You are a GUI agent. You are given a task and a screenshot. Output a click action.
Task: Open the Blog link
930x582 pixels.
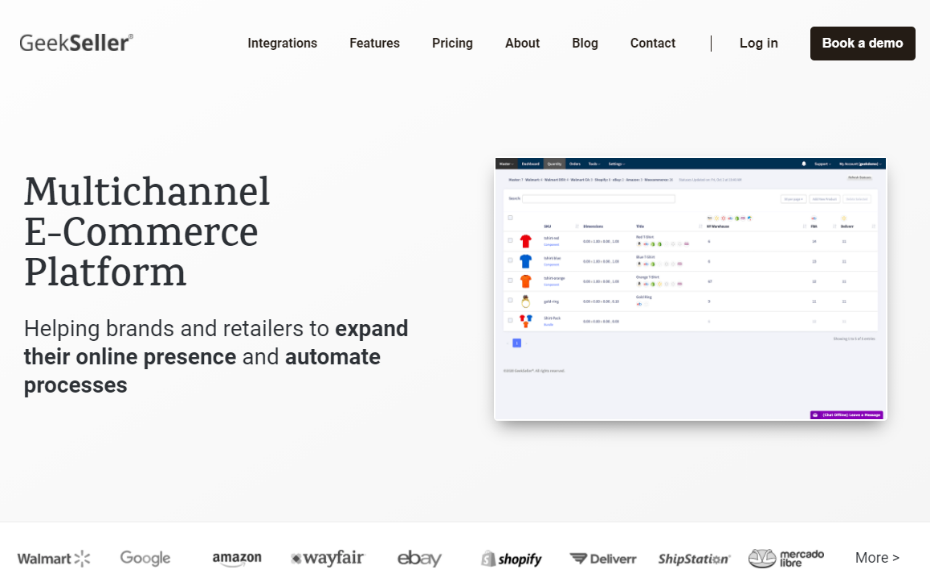point(585,43)
